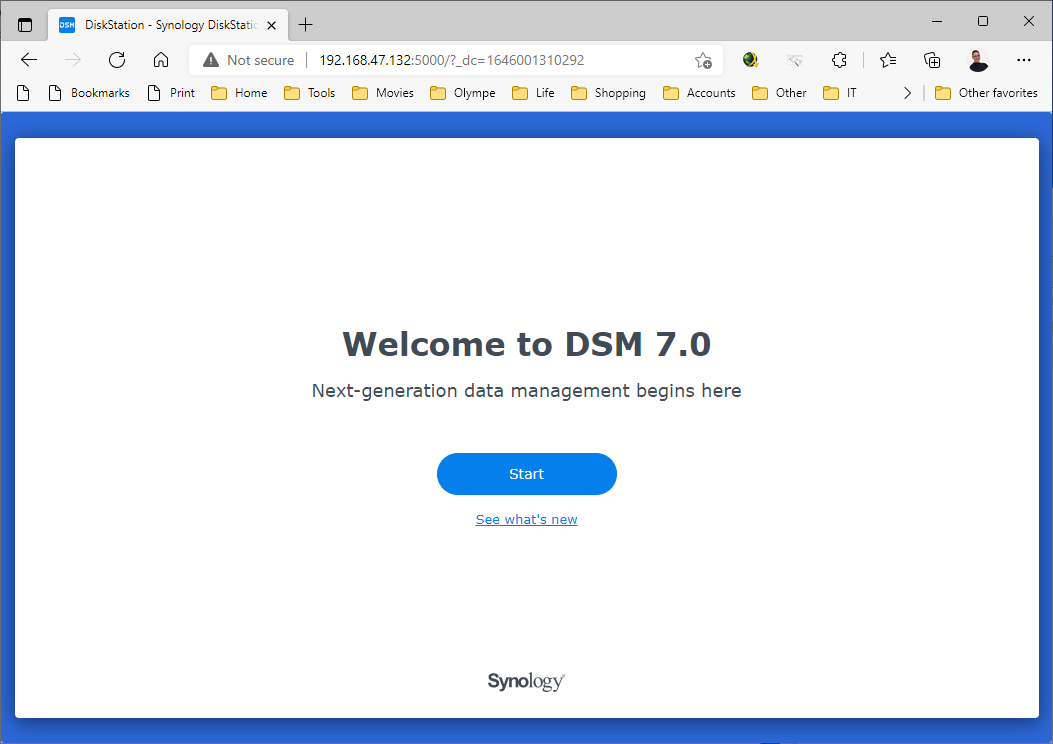Open the Settings and more ellipsis menu
Screen dimensions: 1053x744
click(x=1023, y=60)
